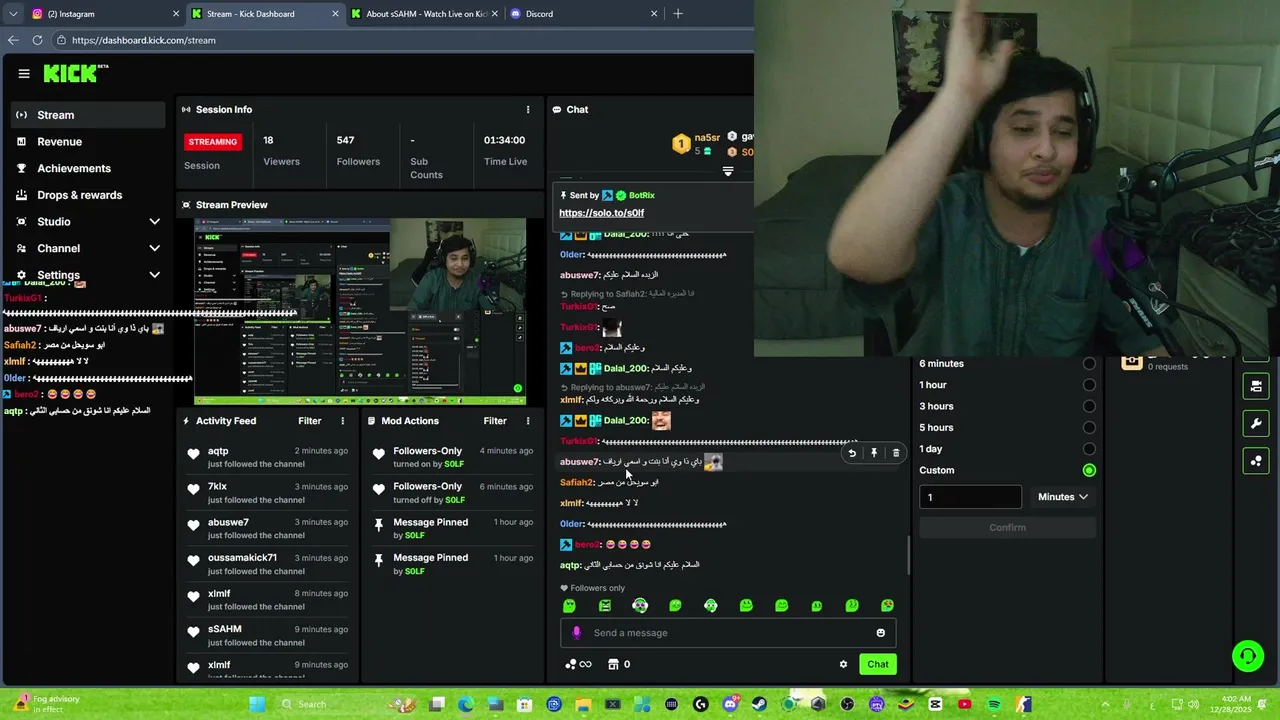This screenshot has width=1280, height=720.
Task: Open Activity Feed three-dot menu
Action: click(x=342, y=421)
